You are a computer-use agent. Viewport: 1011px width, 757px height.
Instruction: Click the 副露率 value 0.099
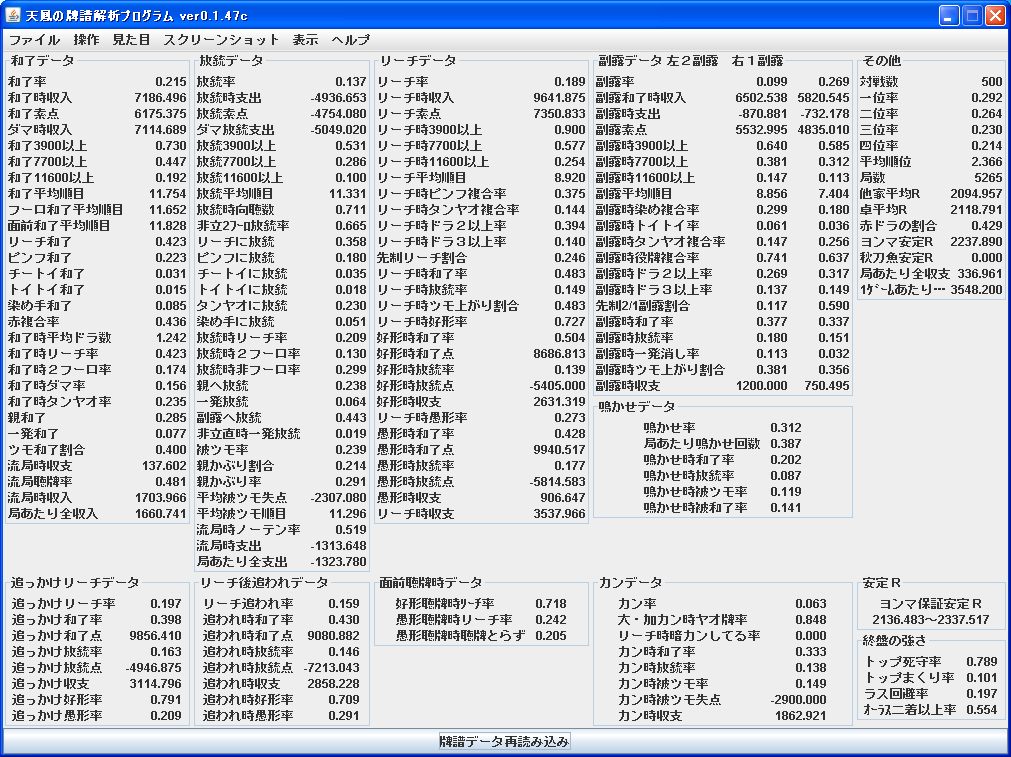click(771, 82)
